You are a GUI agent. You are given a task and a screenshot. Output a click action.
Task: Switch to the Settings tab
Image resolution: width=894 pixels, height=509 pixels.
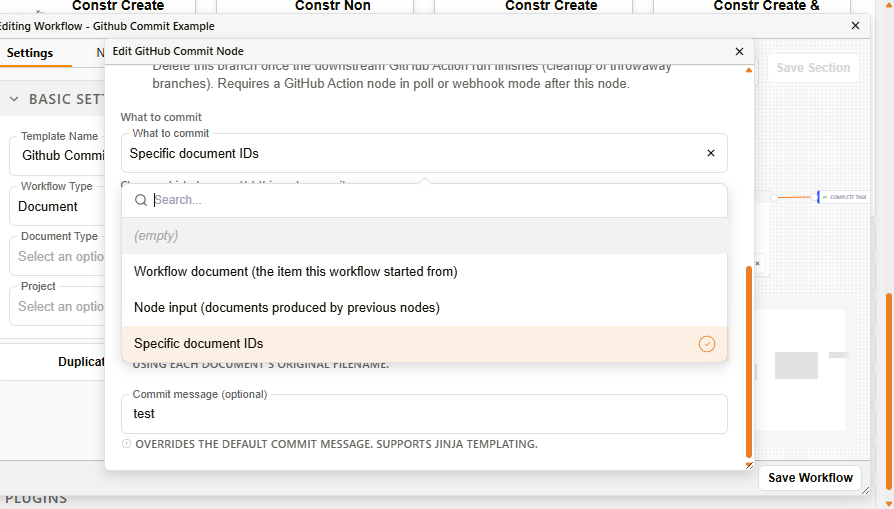[30, 53]
